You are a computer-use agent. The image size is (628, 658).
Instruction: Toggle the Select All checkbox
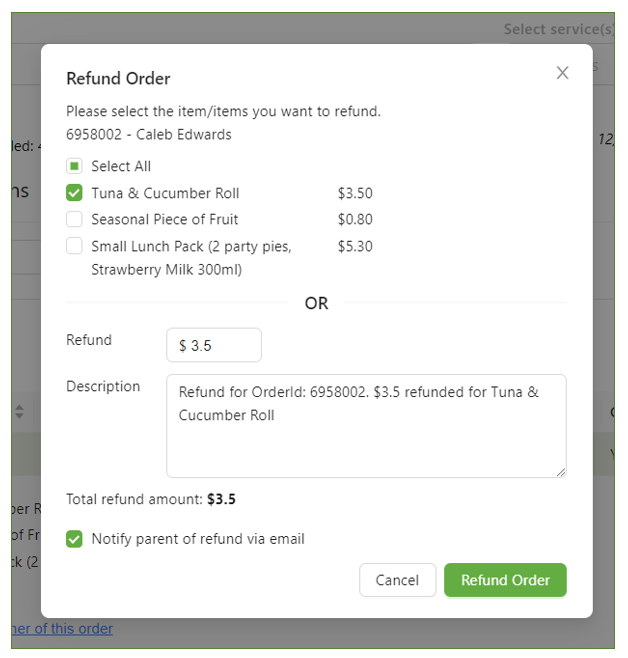[x=74, y=167]
